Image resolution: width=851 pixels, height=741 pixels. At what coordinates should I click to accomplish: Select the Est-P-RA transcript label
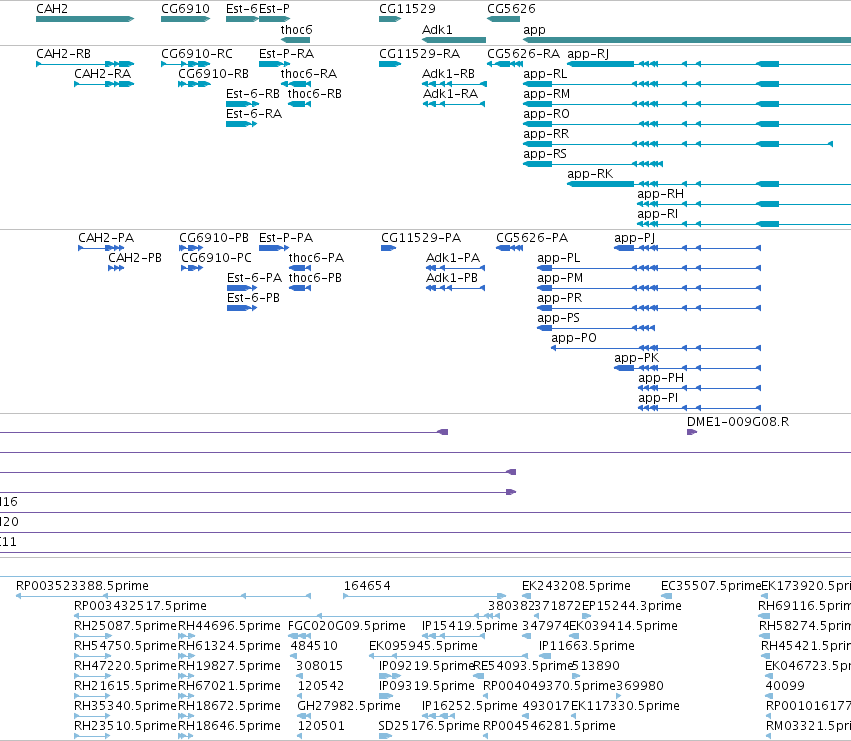click(287, 54)
